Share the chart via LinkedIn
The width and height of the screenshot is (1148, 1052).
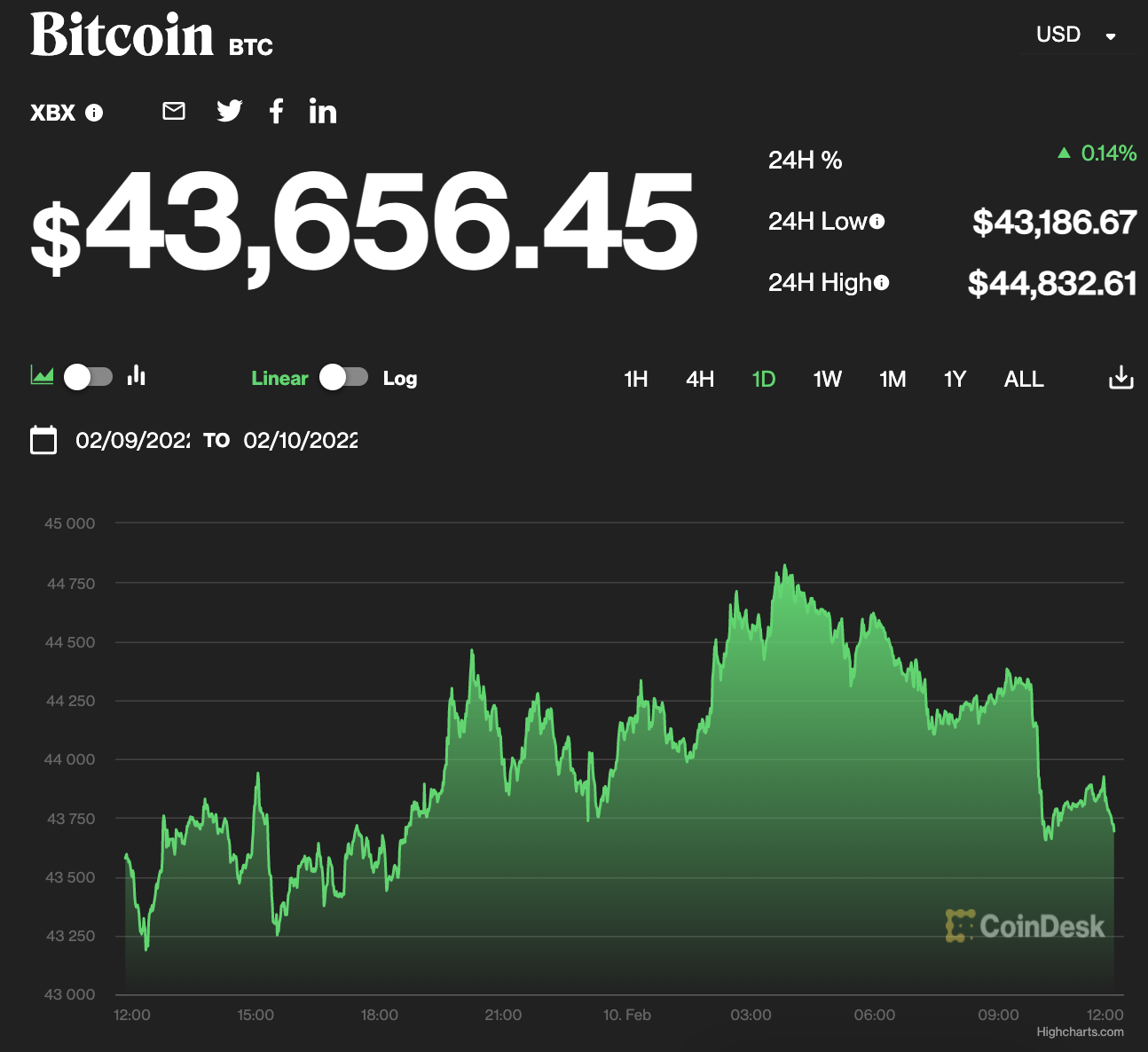pos(323,111)
